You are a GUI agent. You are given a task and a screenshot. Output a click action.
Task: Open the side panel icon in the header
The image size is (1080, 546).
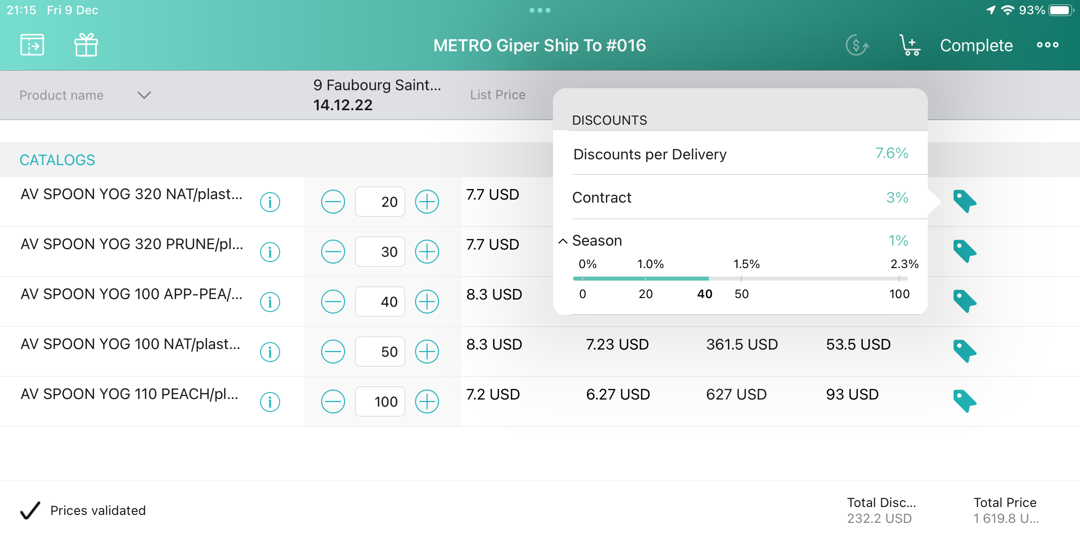pyautogui.click(x=32, y=45)
